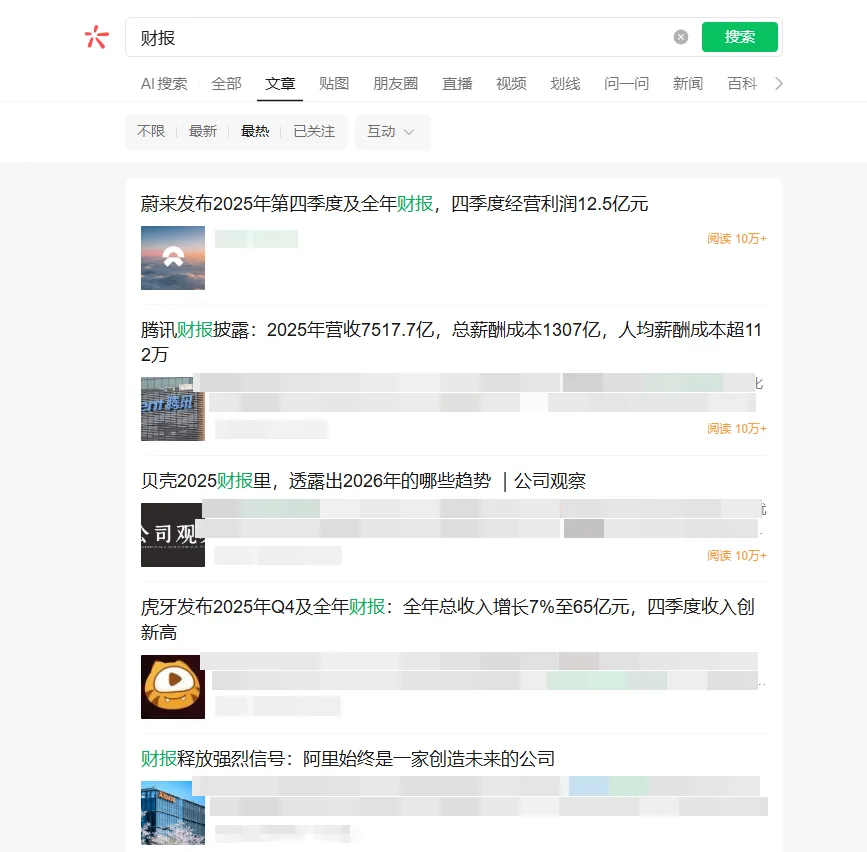Screen dimensions: 867x852
Task: Select the 最热 sort filter
Action: (255, 131)
